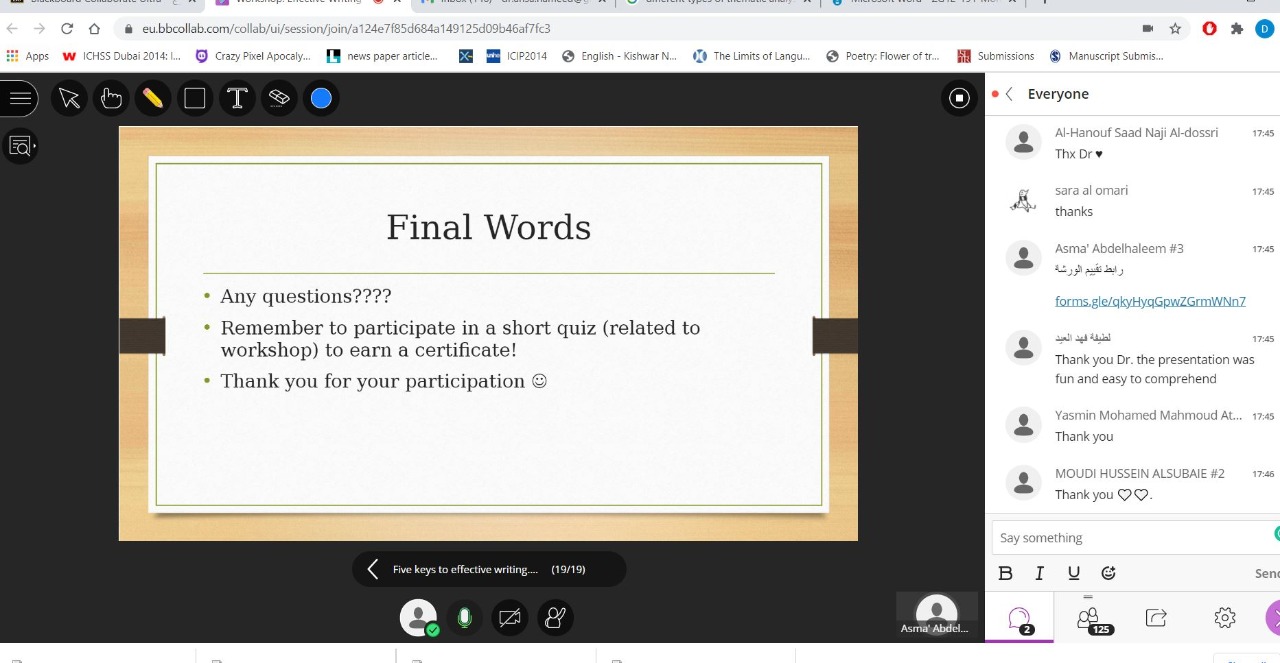Stop sharing with the stop button

click(959, 98)
